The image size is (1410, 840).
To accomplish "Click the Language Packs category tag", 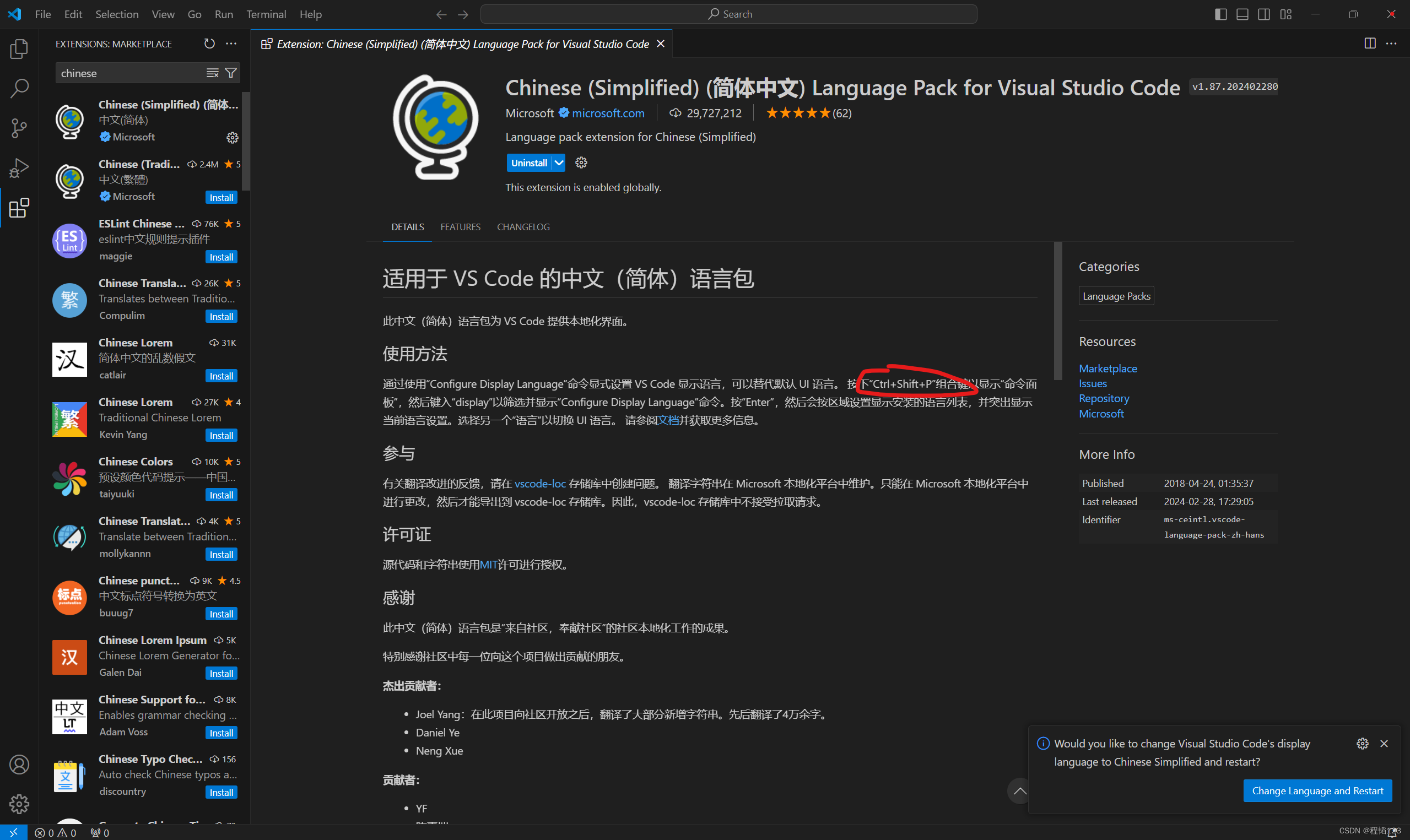I will (1116, 296).
